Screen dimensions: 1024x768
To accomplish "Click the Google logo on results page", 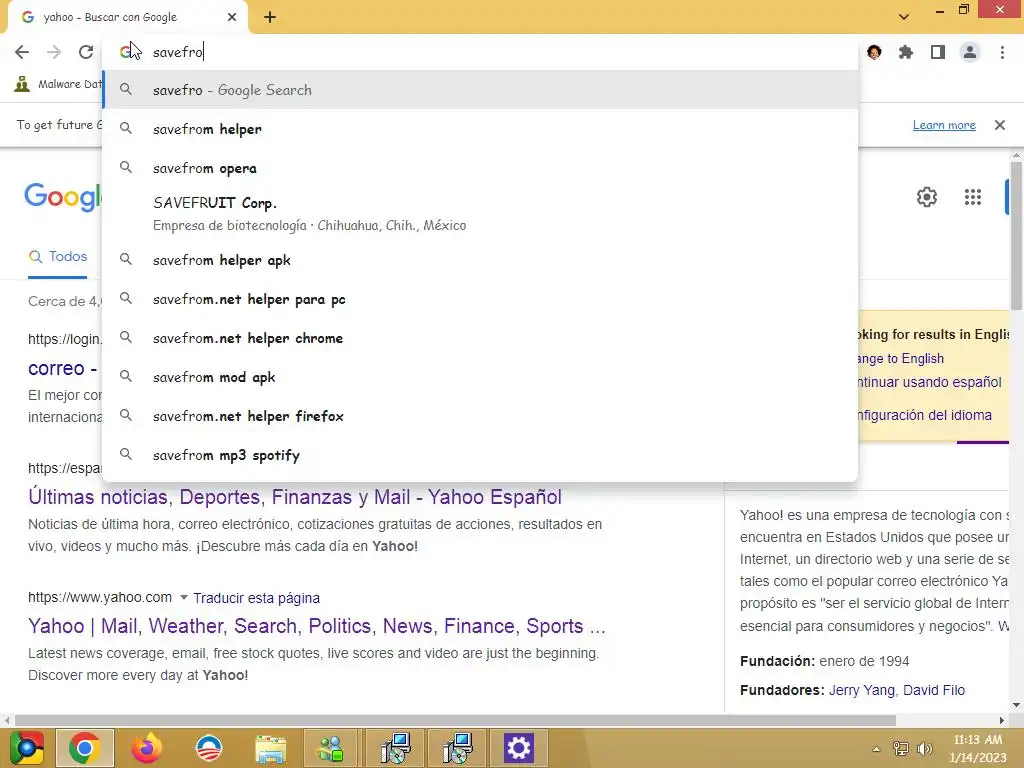I will [63, 197].
